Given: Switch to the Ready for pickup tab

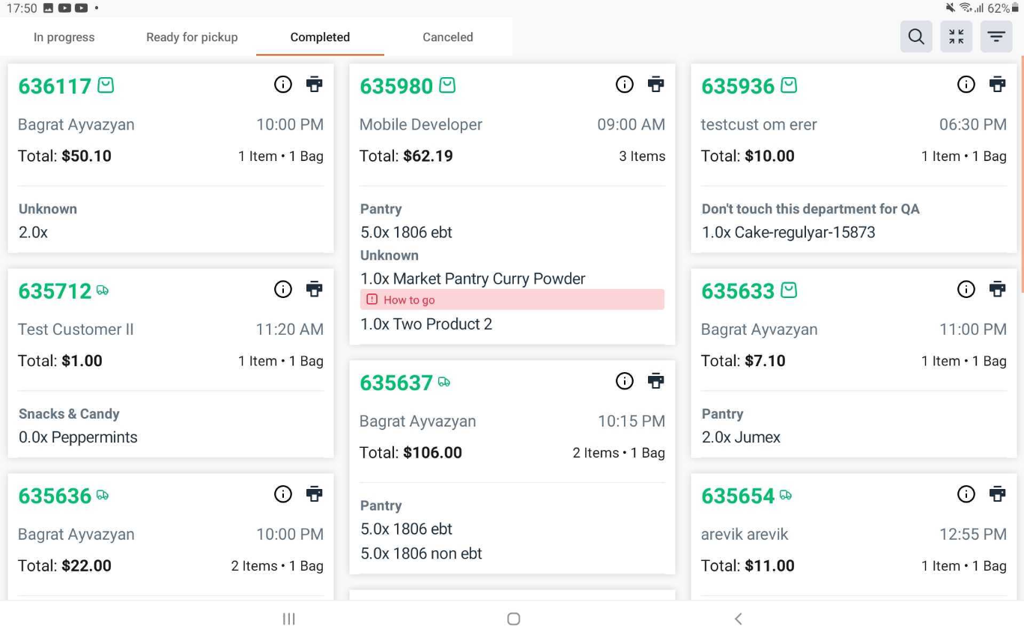Looking at the screenshot, I should click(x=192, y=37).
